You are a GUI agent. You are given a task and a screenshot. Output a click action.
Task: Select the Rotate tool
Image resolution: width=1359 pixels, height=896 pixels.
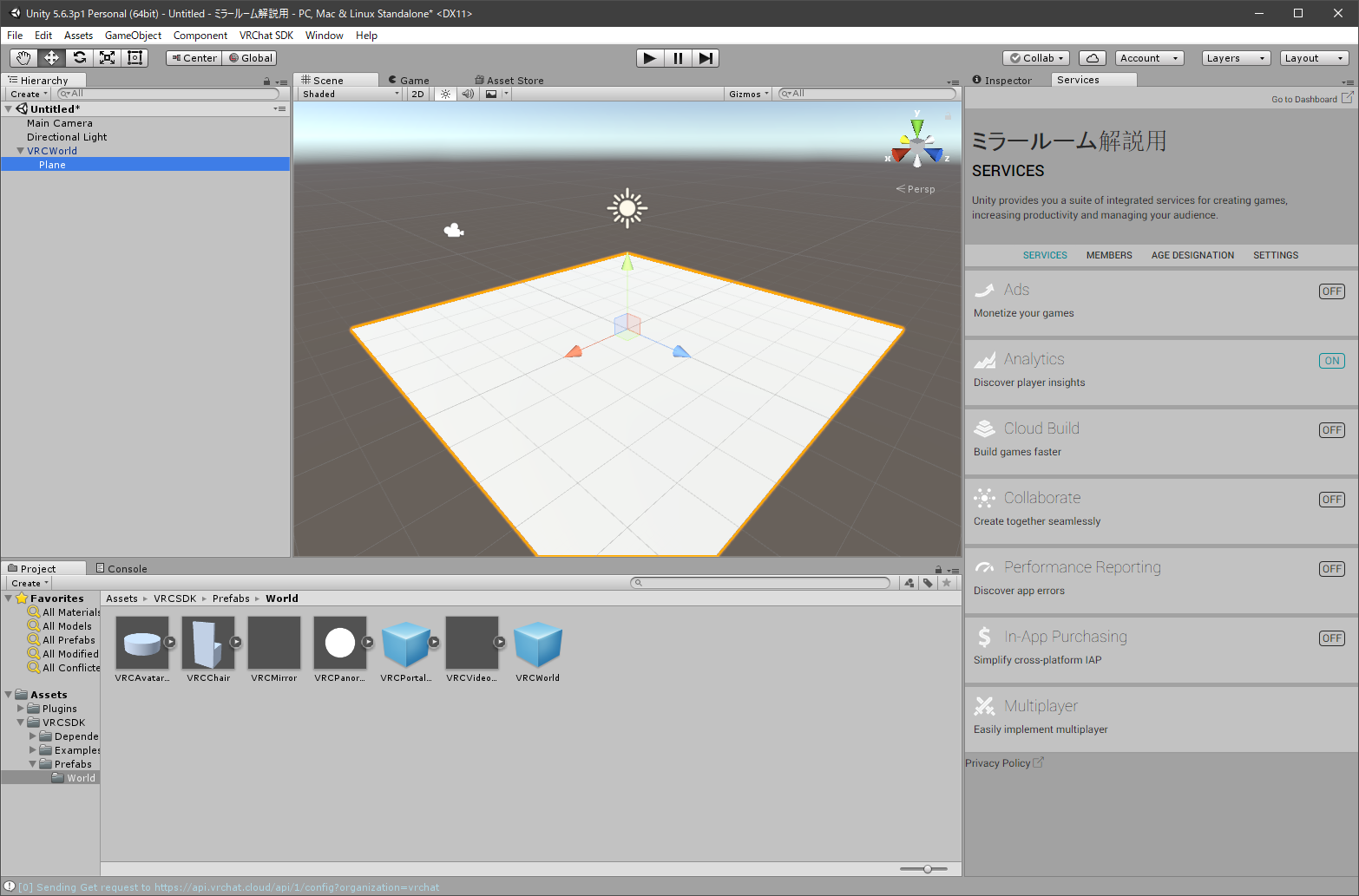click(79, 58)
